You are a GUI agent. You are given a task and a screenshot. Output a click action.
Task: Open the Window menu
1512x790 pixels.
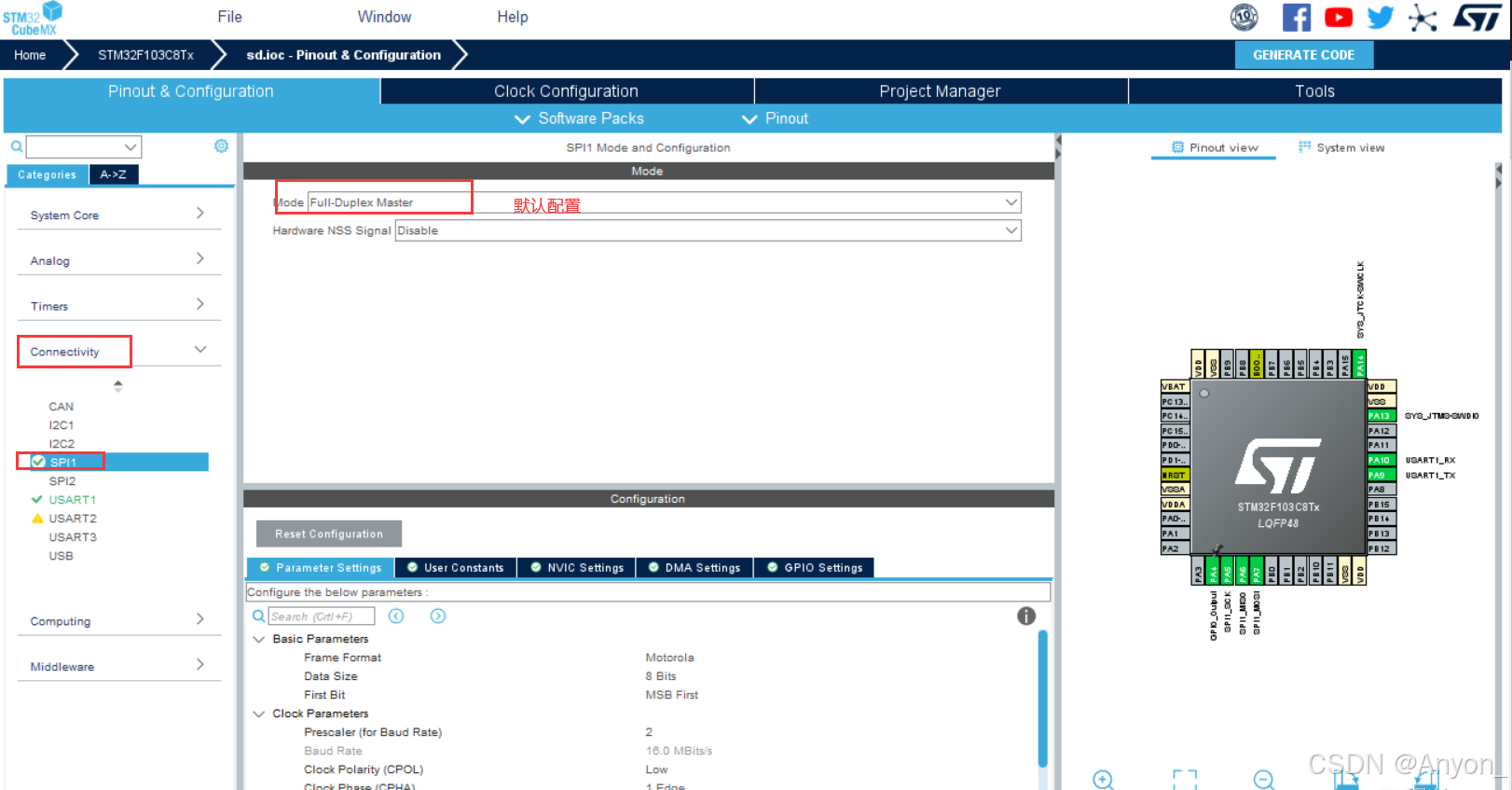click(x=384, y=17)
